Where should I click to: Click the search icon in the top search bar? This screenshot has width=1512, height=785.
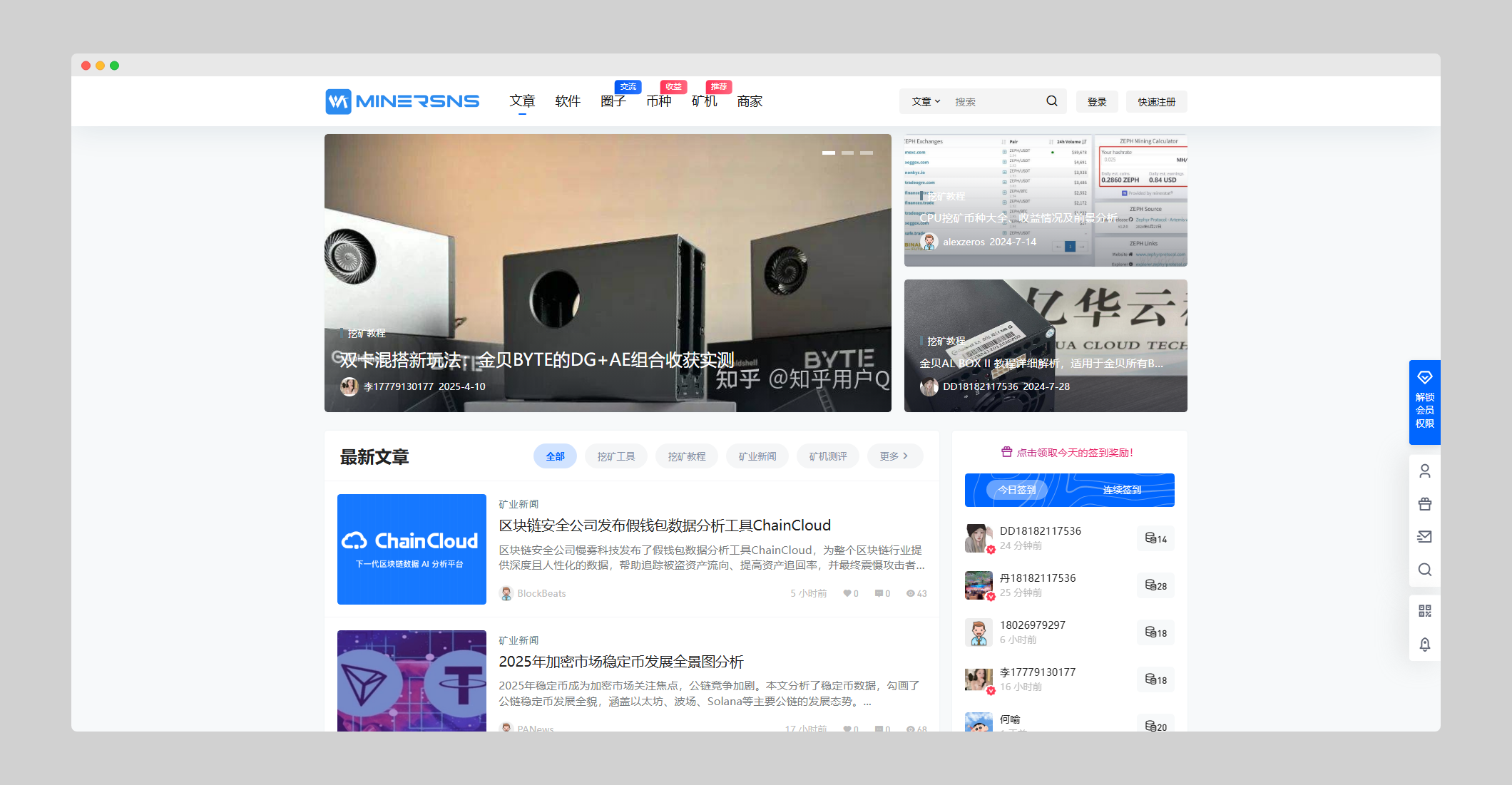point(1051,101)
